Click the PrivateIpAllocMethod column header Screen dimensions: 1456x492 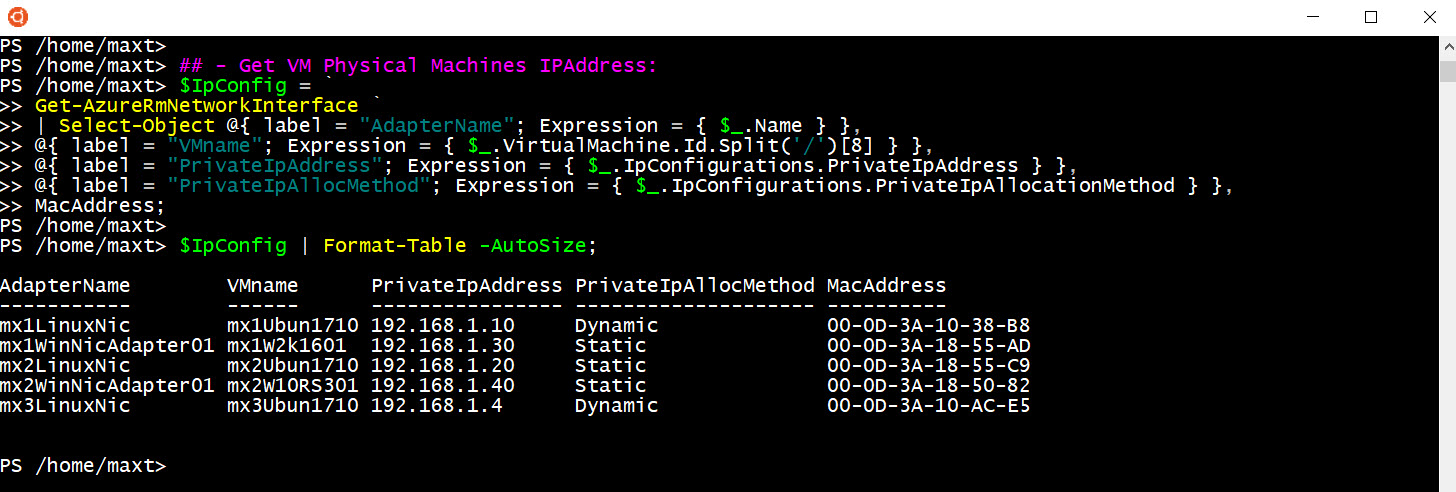[695, 286]
